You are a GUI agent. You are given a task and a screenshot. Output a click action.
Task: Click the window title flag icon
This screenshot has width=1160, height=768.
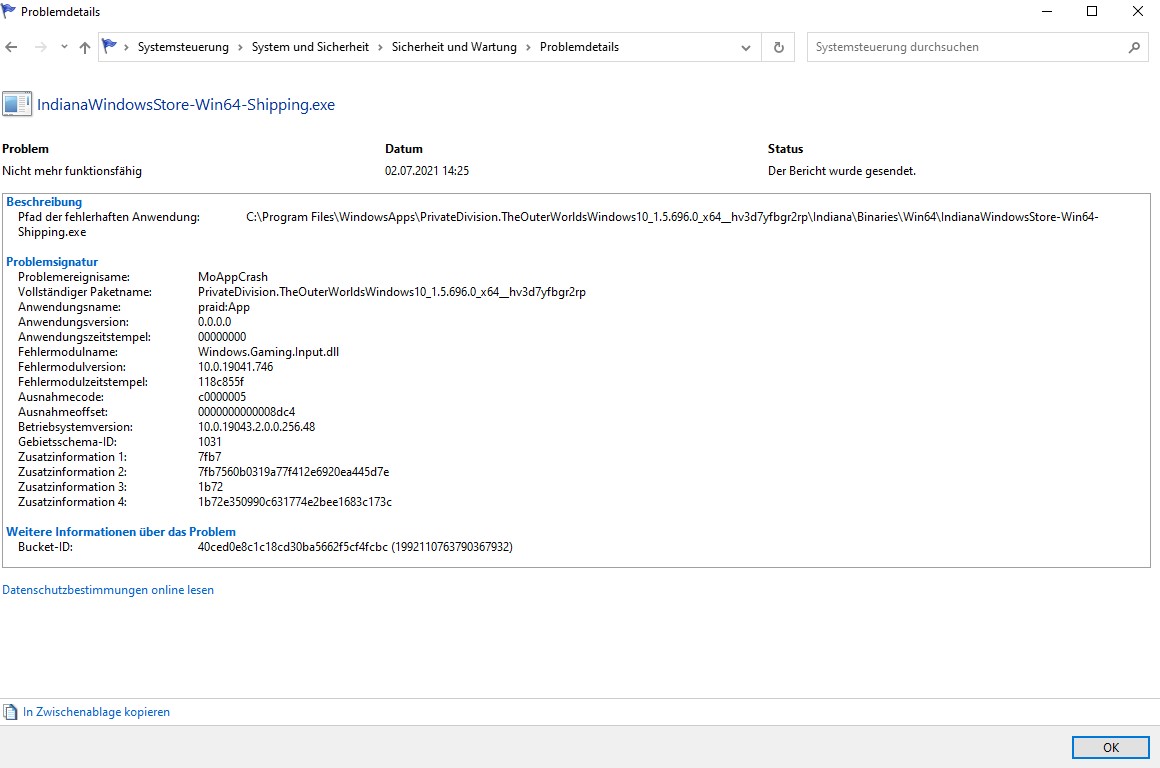9,11
